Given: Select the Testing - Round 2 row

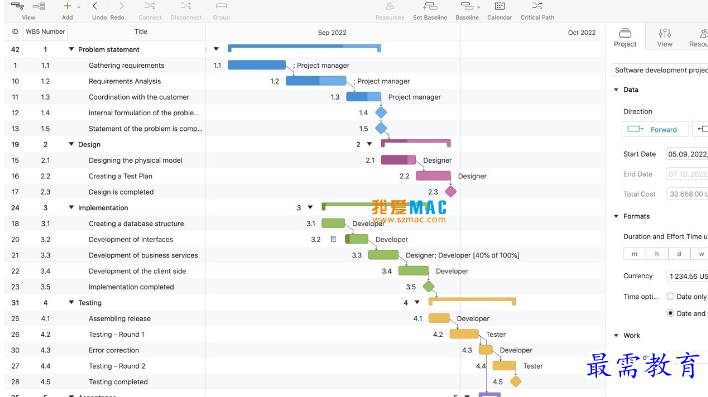Looking at the screenshot, I should [x=105, y=366].
